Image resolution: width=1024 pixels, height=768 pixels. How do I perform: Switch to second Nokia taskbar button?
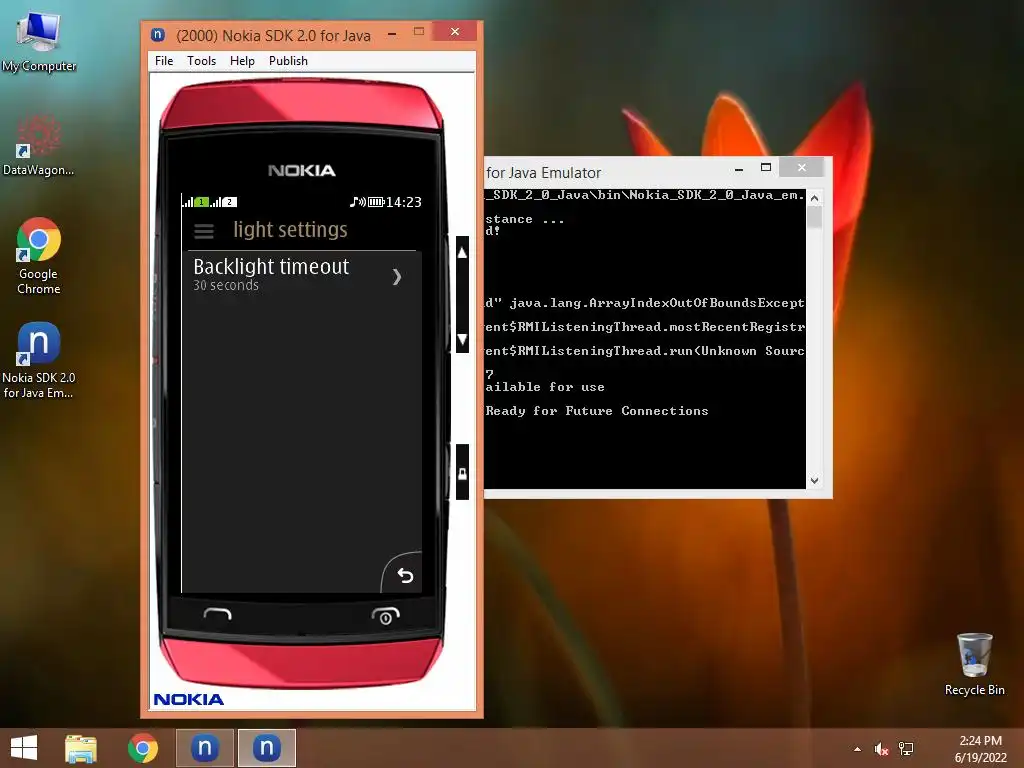pos(266,748)
